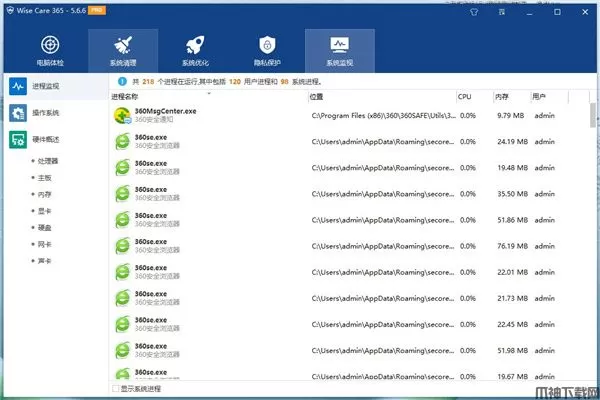The width and height of the screenshot is (600, 400).
Task: Sort by the 内存 column header
Action: pos(511,97)
